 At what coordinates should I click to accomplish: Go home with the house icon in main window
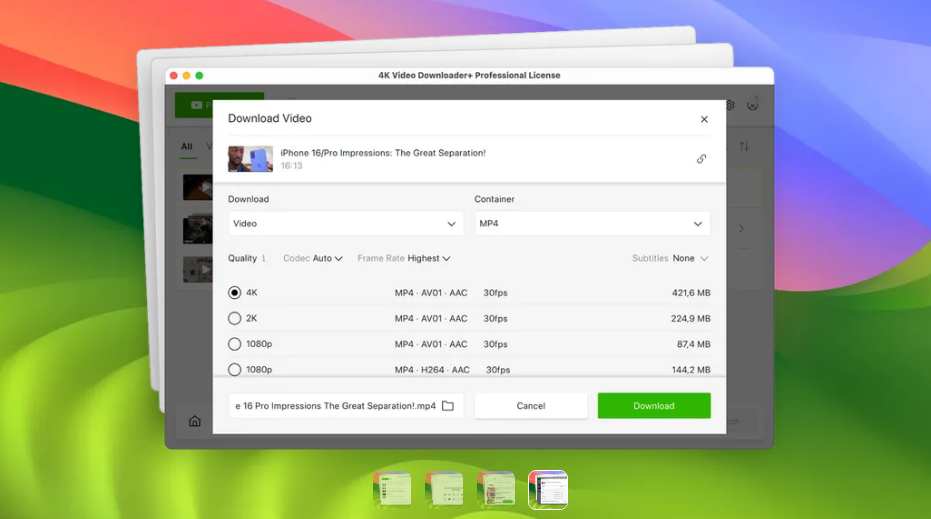pos(195,421)
